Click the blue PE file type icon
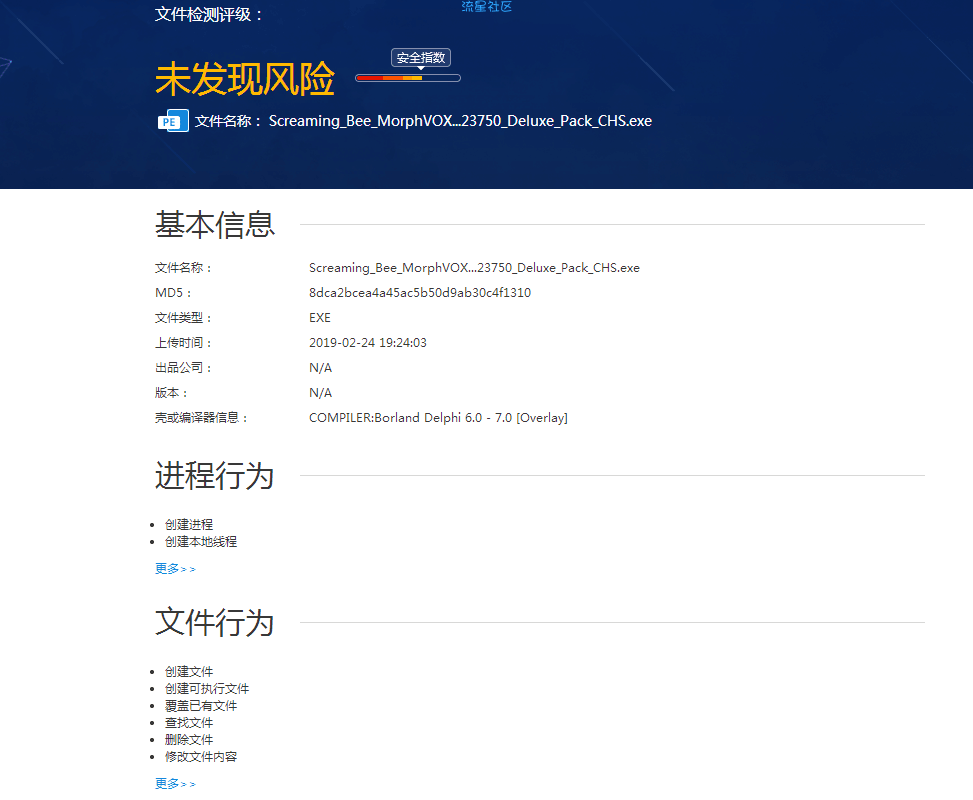Viewport: 973px width, 800px height. point(173,120)
